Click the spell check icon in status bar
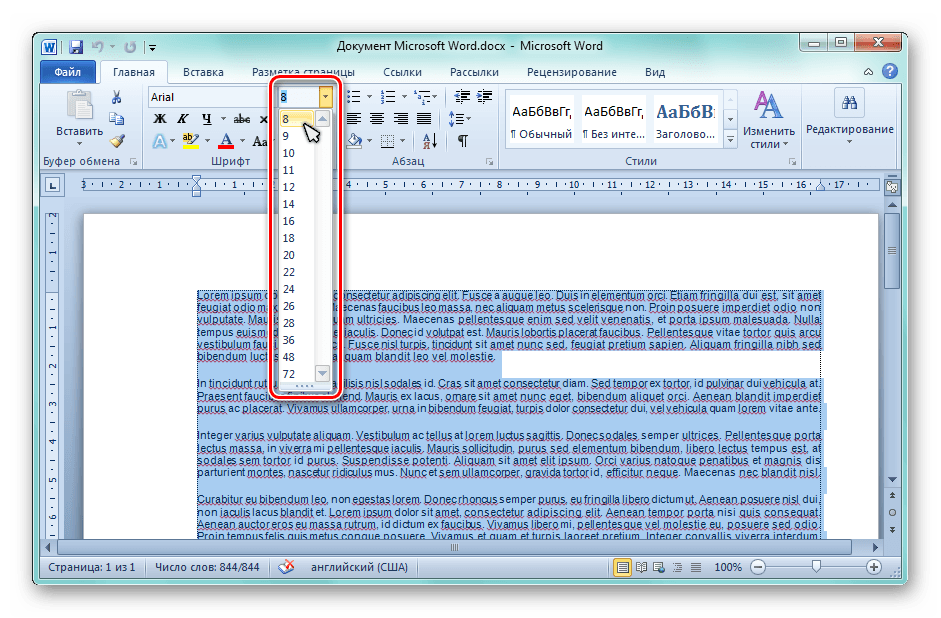This screenshot has width=941, height=618. pos(287,567)
